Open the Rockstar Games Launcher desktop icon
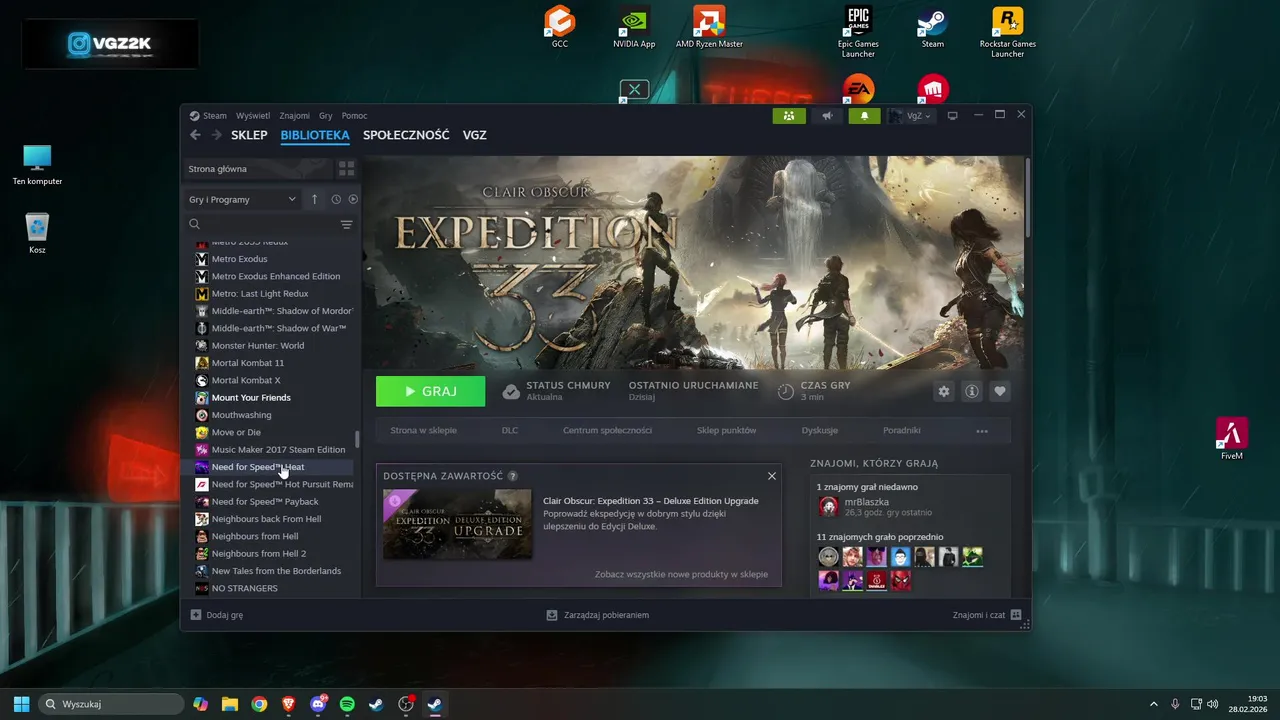The height and width of the screenshot is (720, 1280). point(1007,32)
